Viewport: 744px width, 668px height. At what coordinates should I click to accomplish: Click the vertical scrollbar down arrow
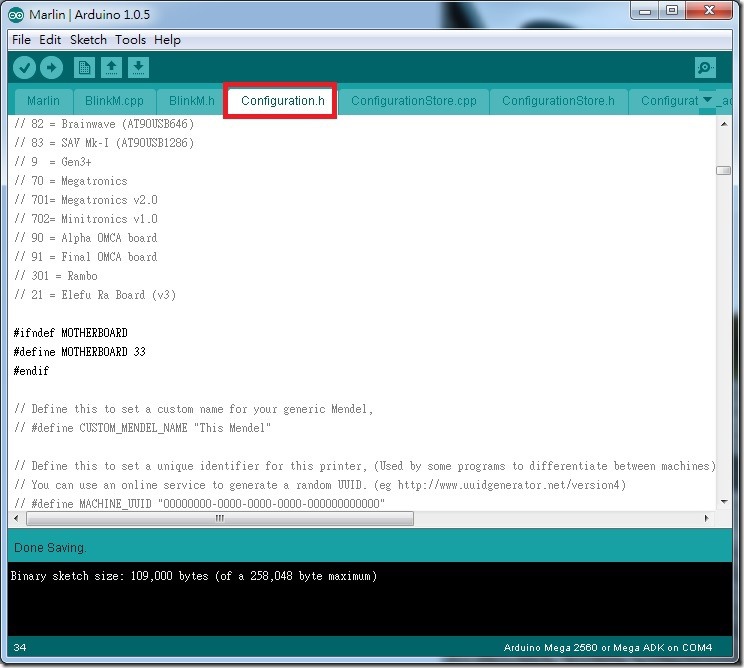pos(724,501)
